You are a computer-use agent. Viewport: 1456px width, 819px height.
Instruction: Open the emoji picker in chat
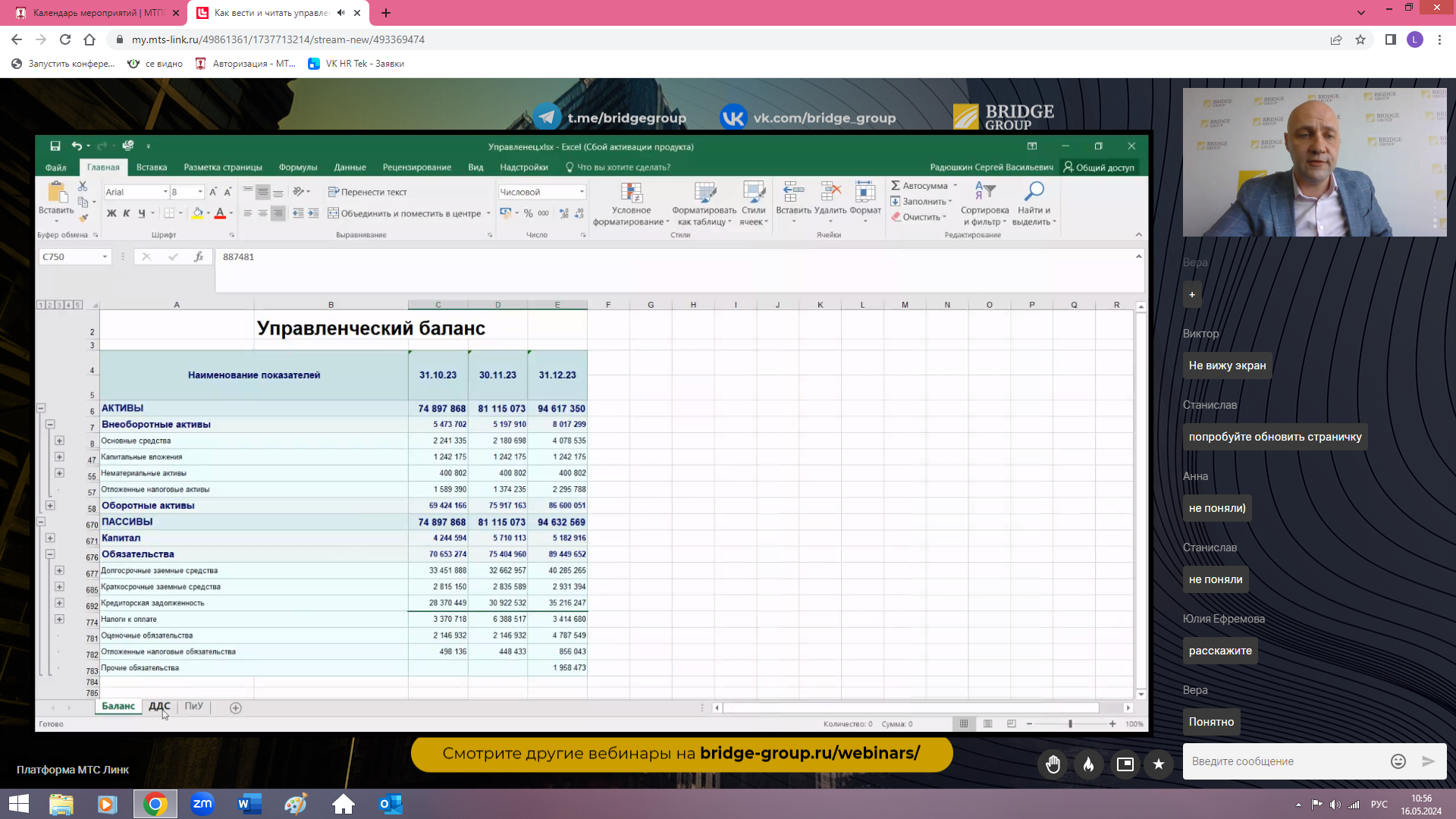pos(1398,761)
